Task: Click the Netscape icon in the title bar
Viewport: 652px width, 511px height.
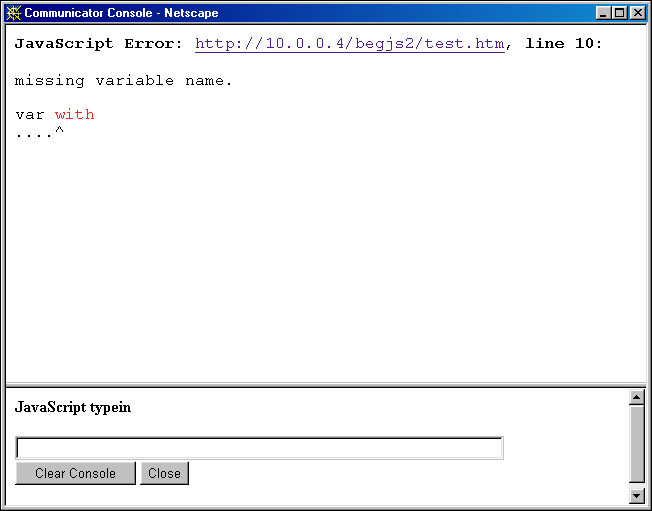Action: click(x=14, y=13)
